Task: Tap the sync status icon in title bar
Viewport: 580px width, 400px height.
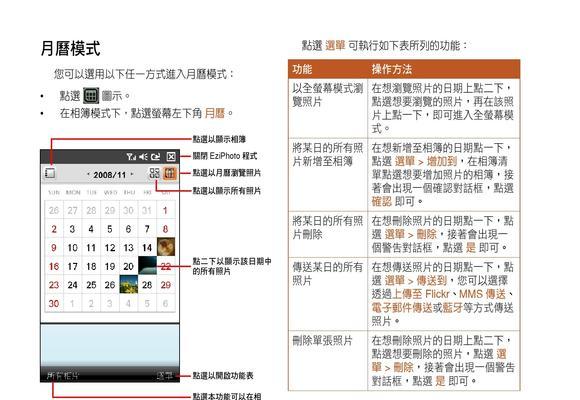Action: 155,157
